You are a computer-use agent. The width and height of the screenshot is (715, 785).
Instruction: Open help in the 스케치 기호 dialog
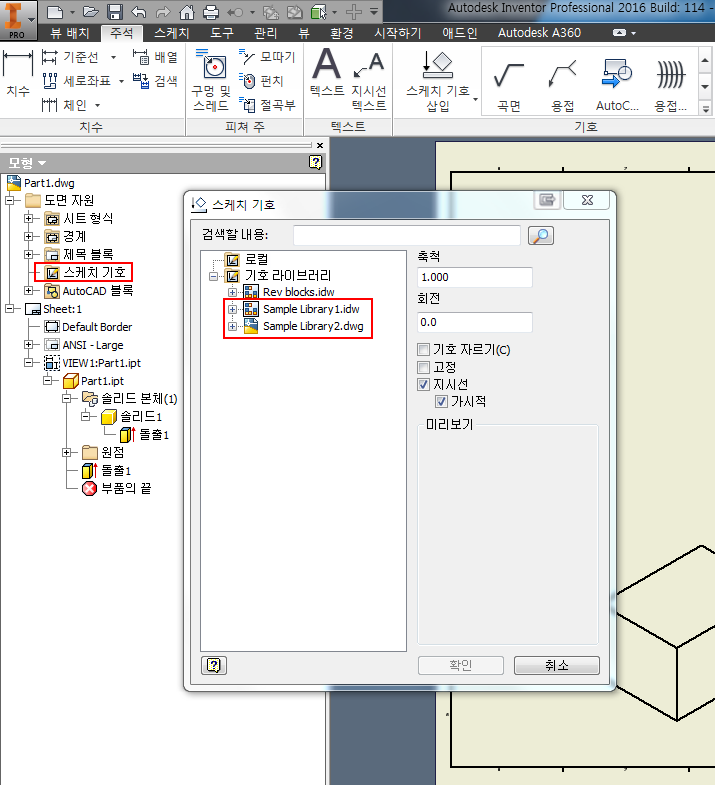214,665
